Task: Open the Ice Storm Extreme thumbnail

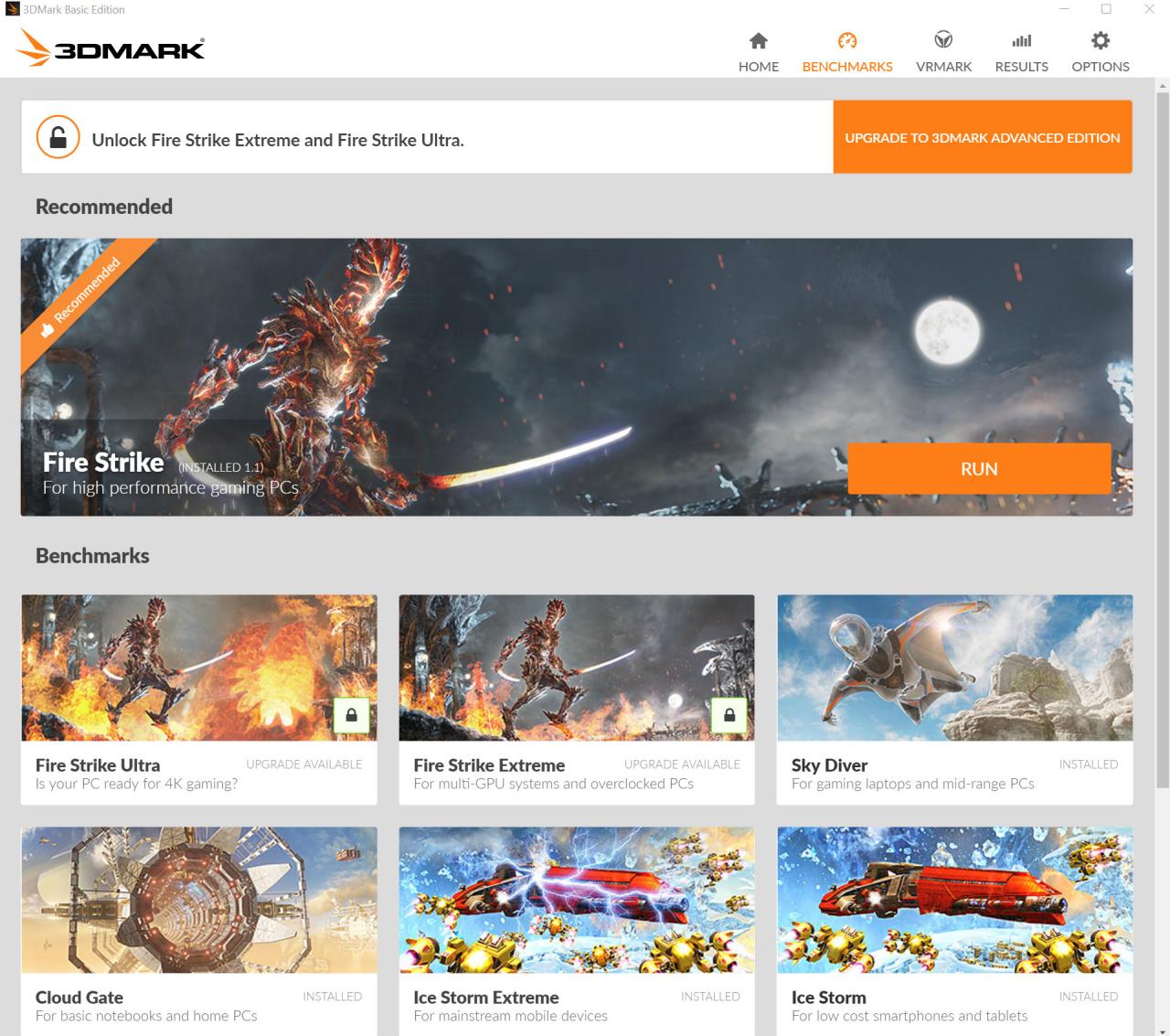Action: point(577,900)
